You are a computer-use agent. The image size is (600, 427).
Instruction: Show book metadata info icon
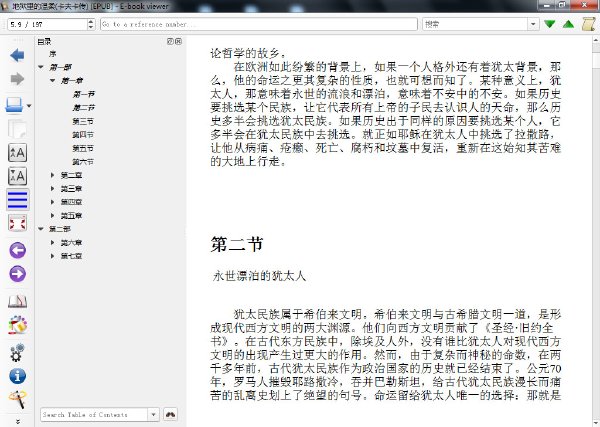(x=18, y=376)
